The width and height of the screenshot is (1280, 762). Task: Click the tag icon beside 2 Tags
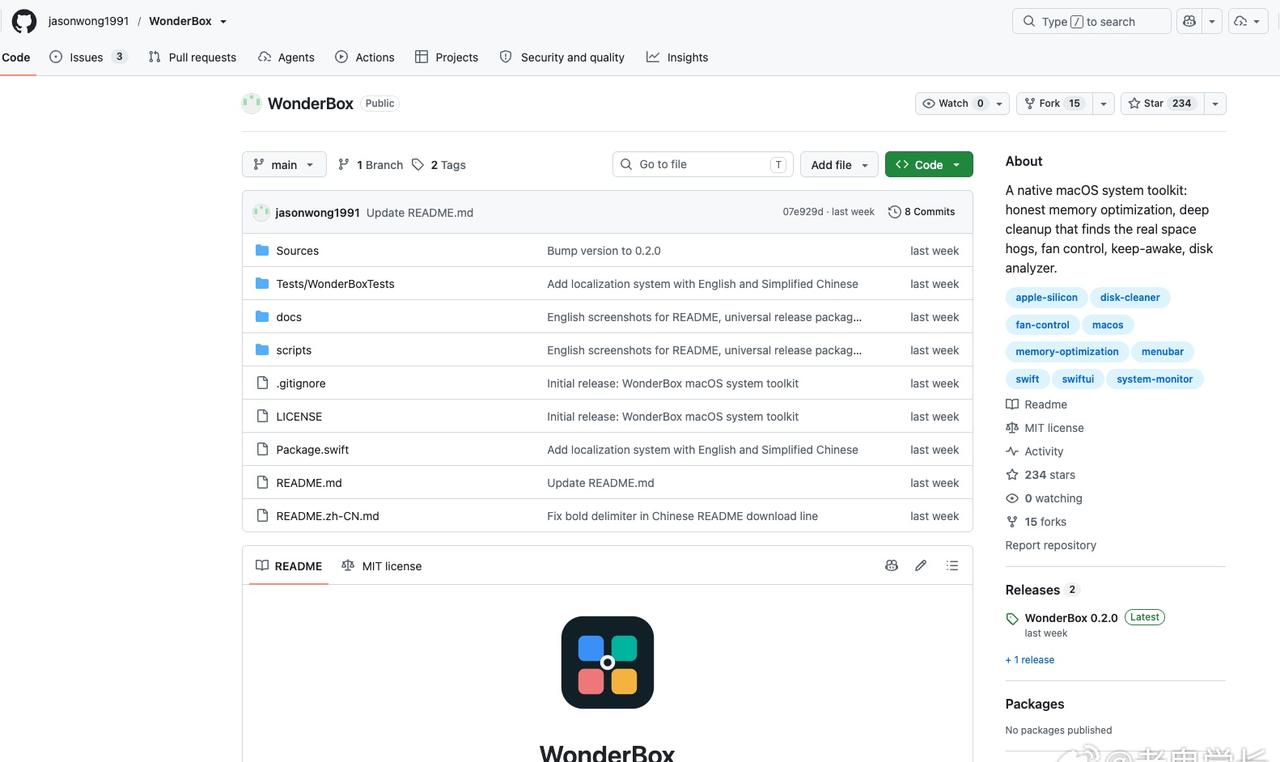[418, 165]
